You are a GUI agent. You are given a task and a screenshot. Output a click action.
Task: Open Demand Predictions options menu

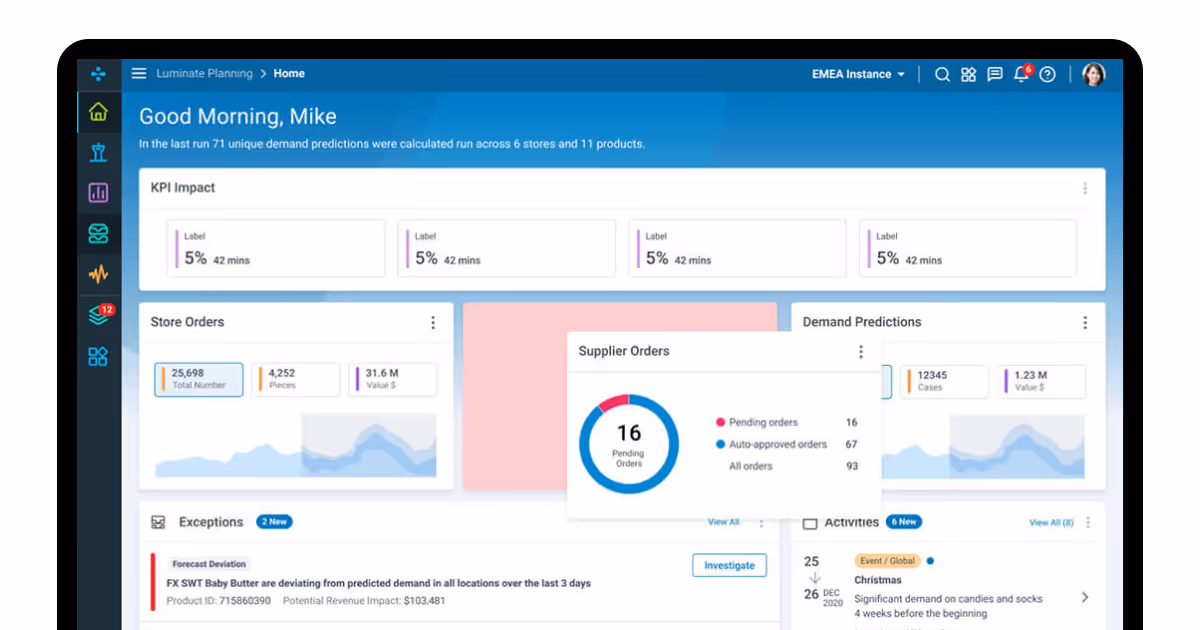pos(1085,322)
